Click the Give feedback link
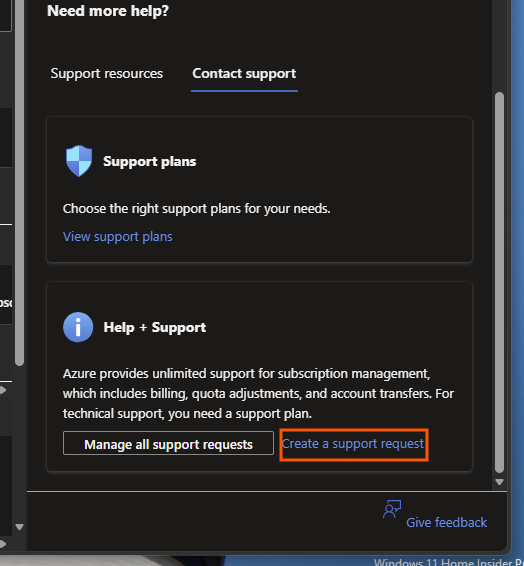The width and height of the screenshot is (524, 566). (446, 522)
